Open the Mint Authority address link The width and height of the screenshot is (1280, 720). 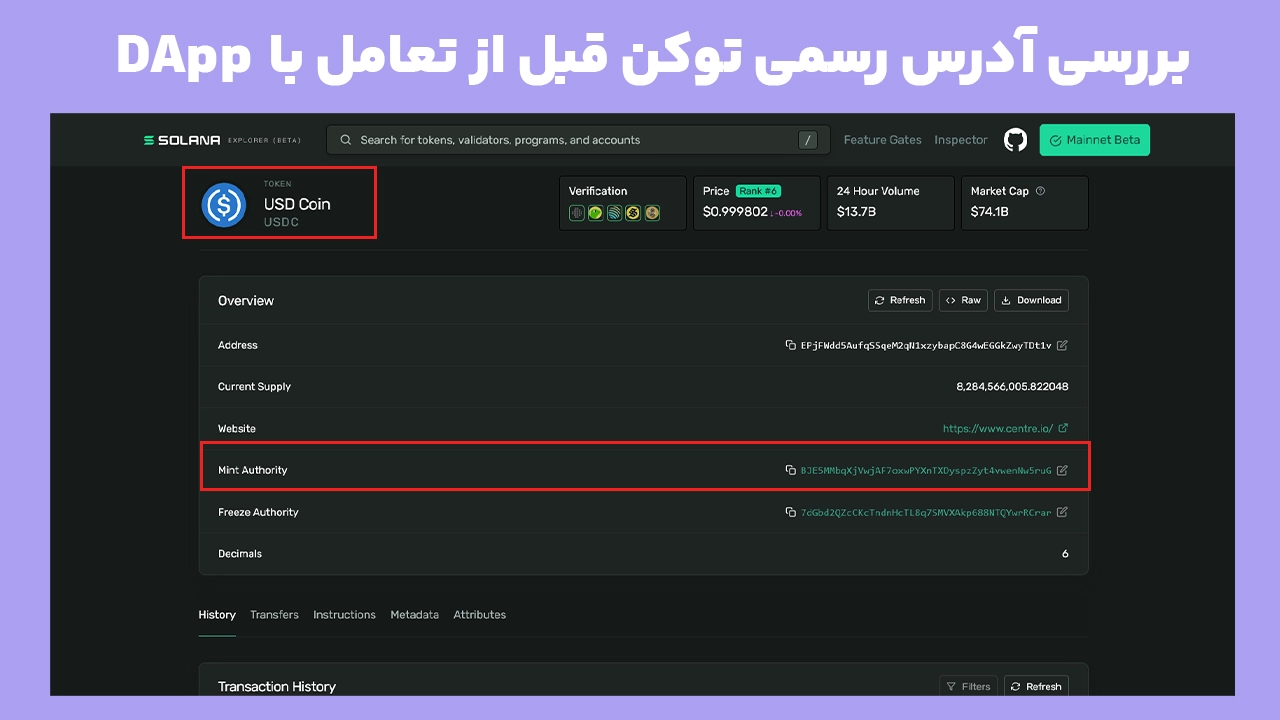pos(925,470)
